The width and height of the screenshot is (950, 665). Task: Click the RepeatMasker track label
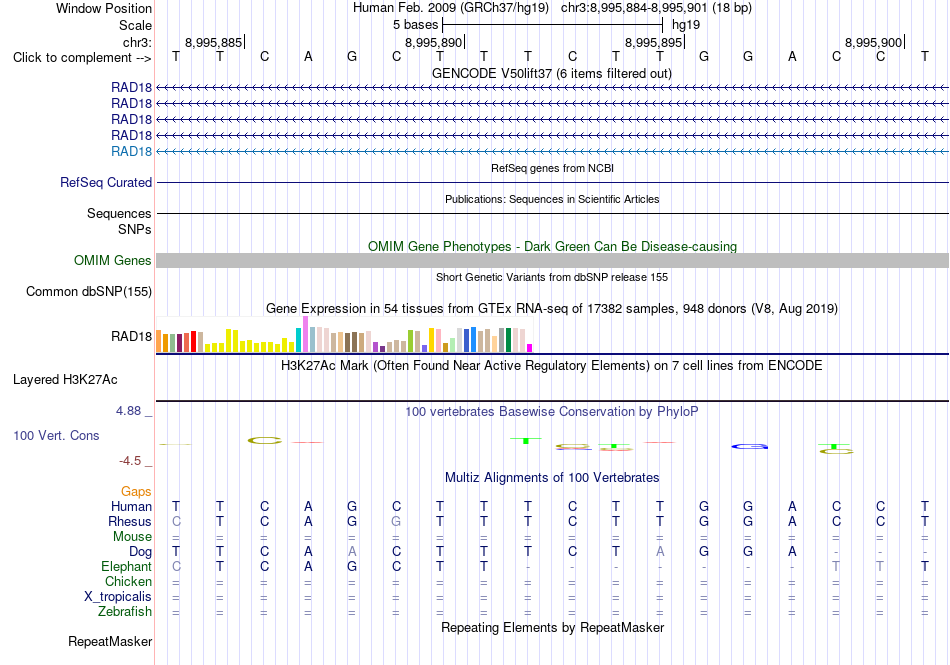[110, 641]
